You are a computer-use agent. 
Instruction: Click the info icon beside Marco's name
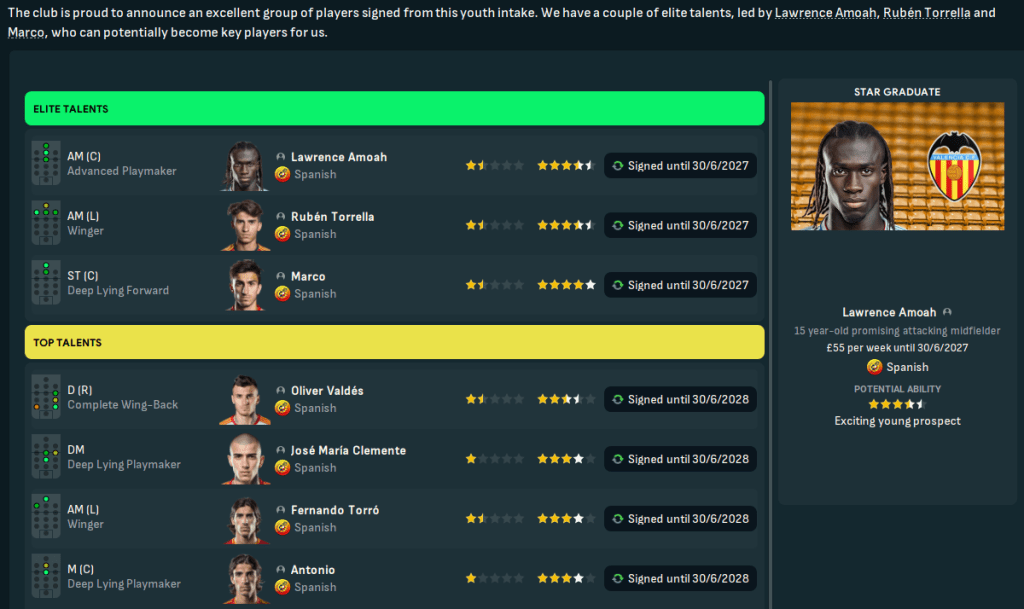(281, 277)
